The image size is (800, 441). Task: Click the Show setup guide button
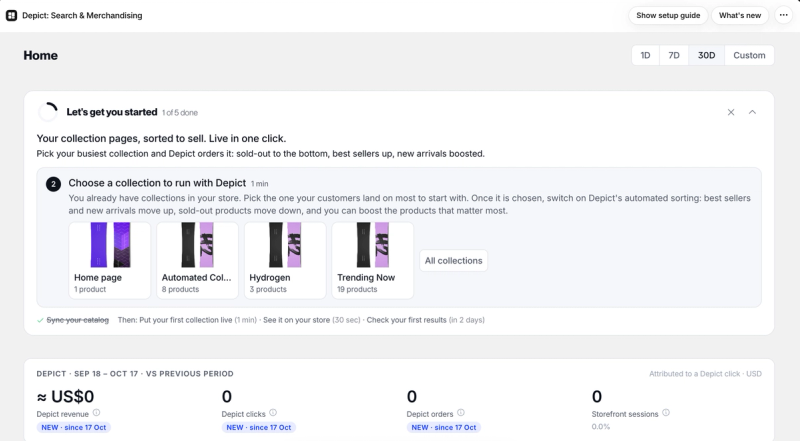[668, 15]
